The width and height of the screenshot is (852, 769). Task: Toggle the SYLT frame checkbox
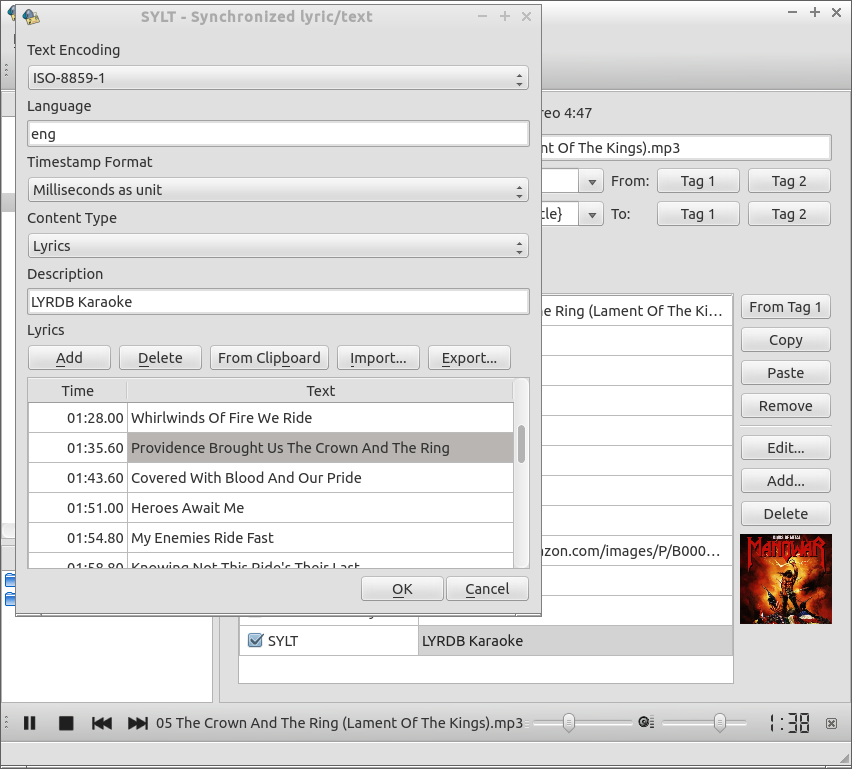pos(254,640)
